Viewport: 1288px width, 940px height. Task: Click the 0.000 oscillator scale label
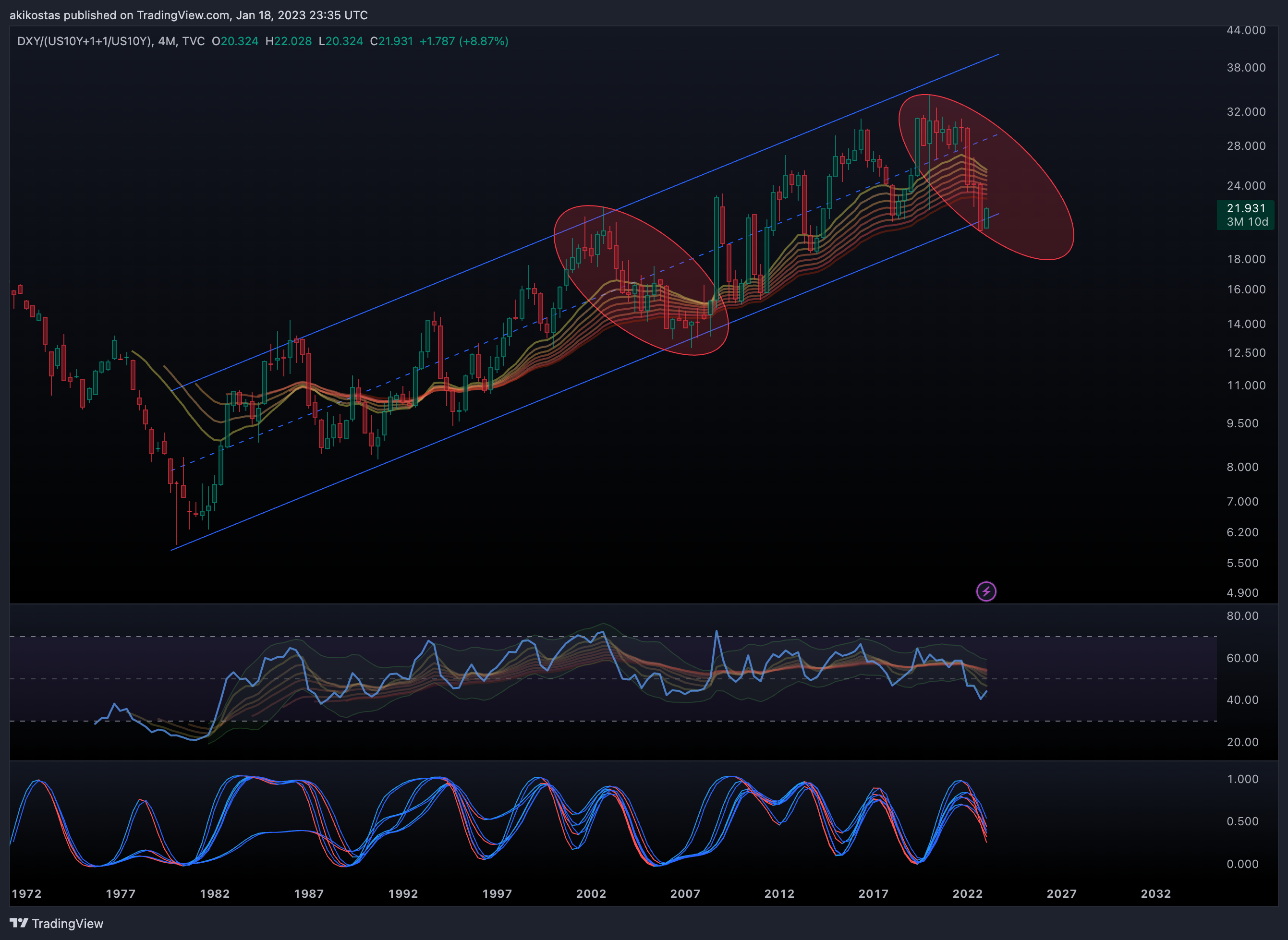(1242, 864)
